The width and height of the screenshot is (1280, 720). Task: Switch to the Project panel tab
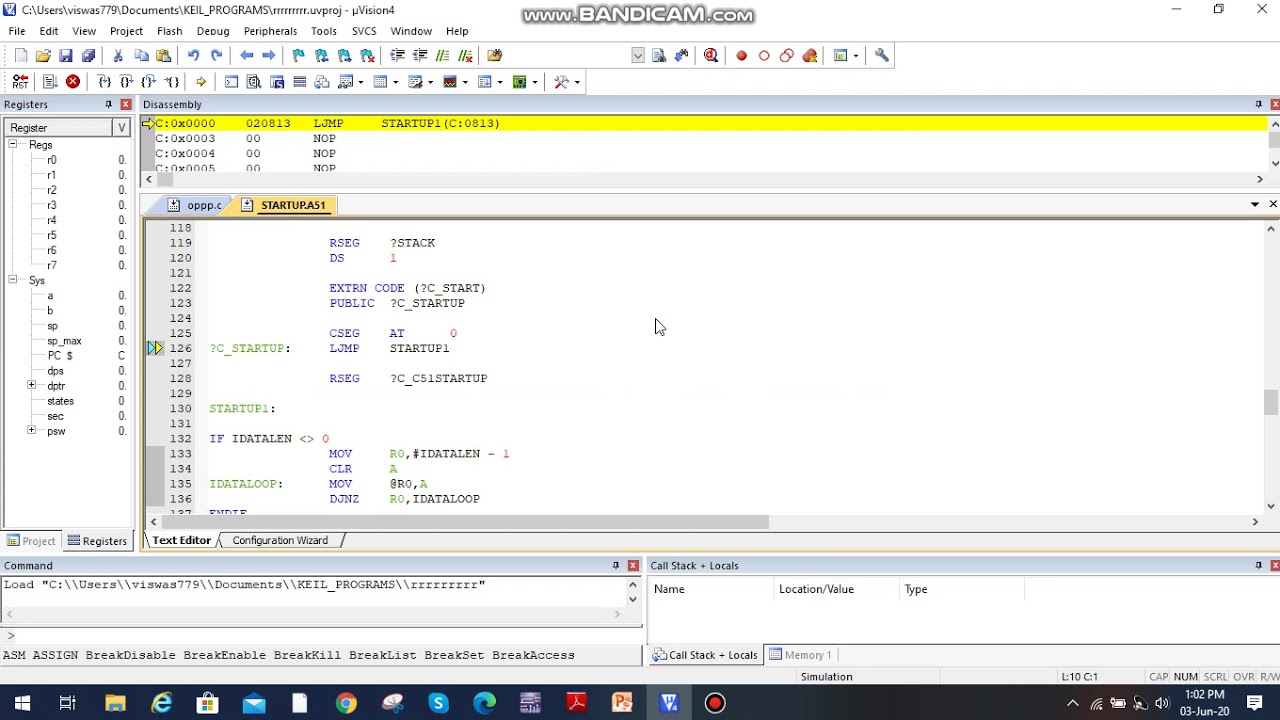30,541
